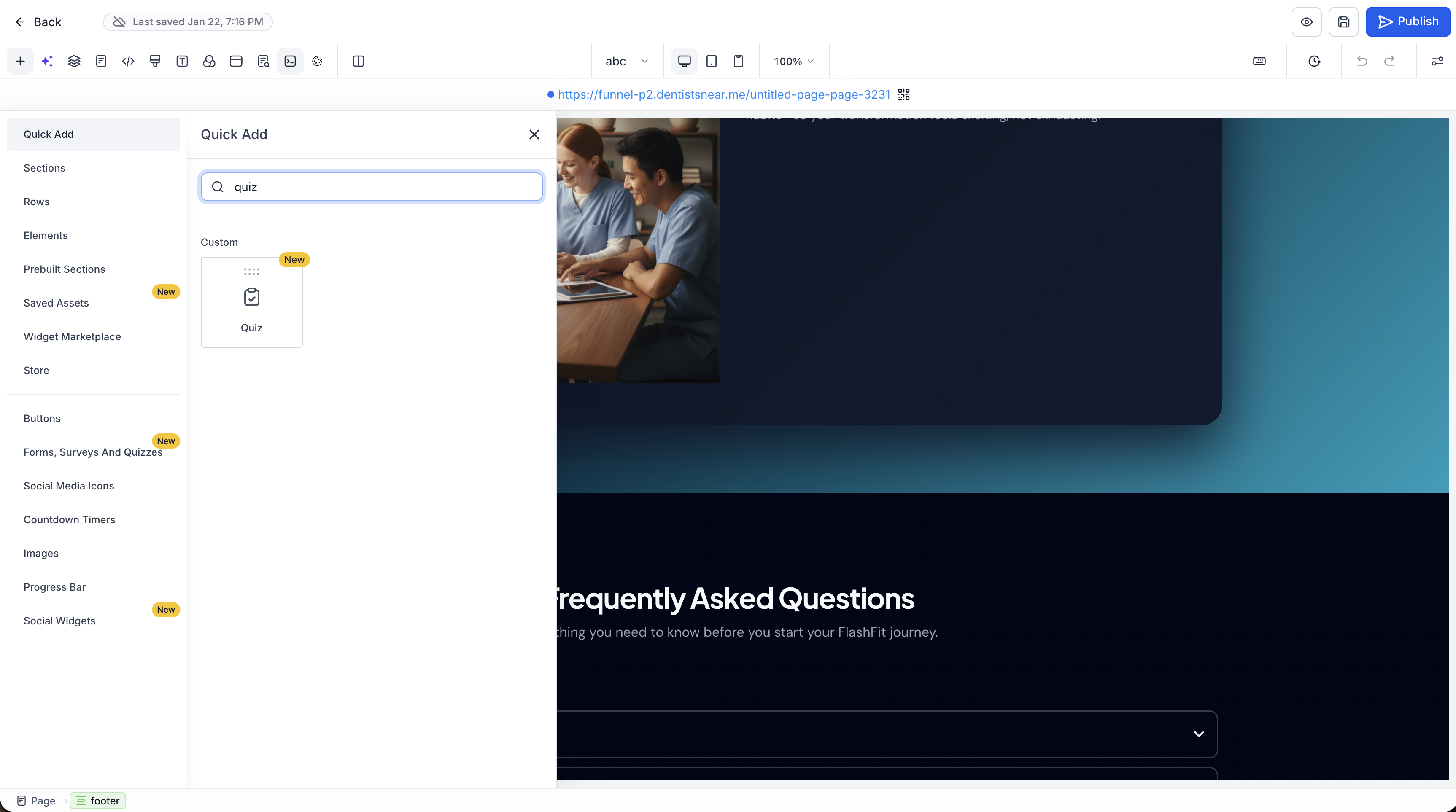Open the abc font dropdown
1456x812 pixels.
[627, 61]
